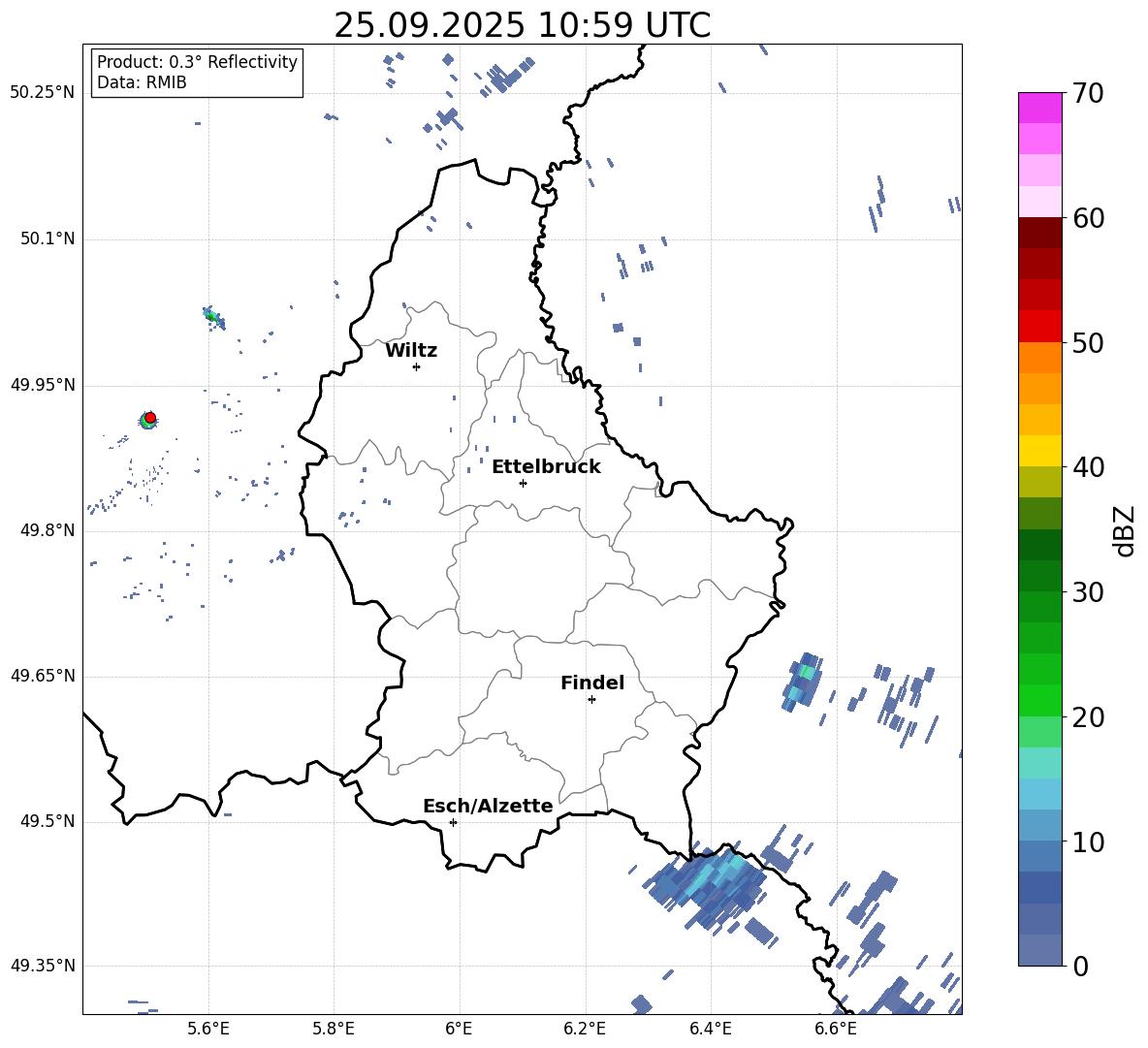1148x1048 pixels.
Task: Click the colorbar tick label 40
Action: [x=1088, y=467]
